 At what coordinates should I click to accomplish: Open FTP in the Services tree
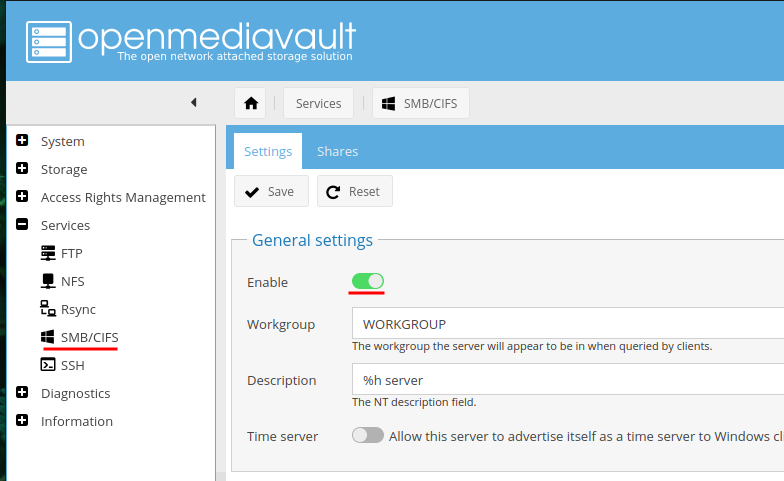[x=72, y=254]
